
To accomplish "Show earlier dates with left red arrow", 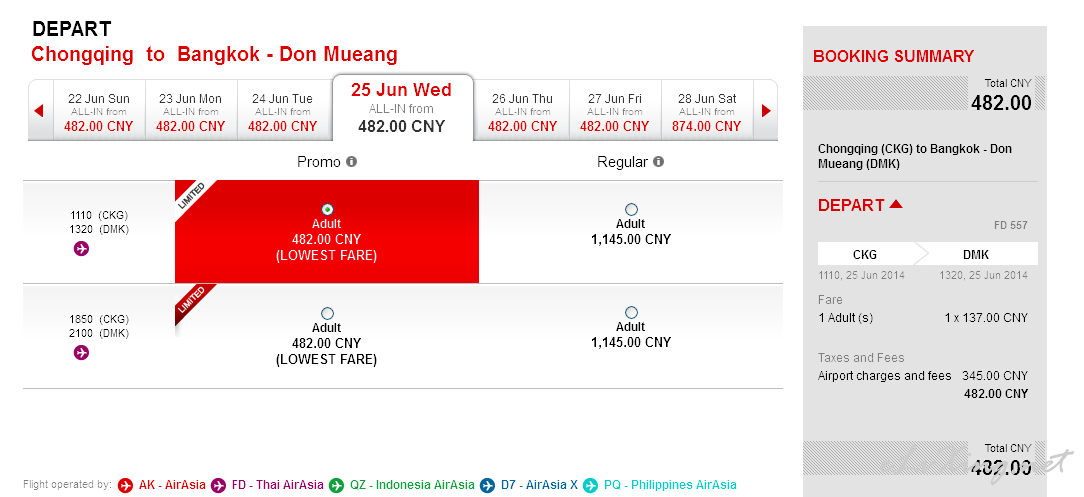I will pyautogui.click(x=39, y=111).
